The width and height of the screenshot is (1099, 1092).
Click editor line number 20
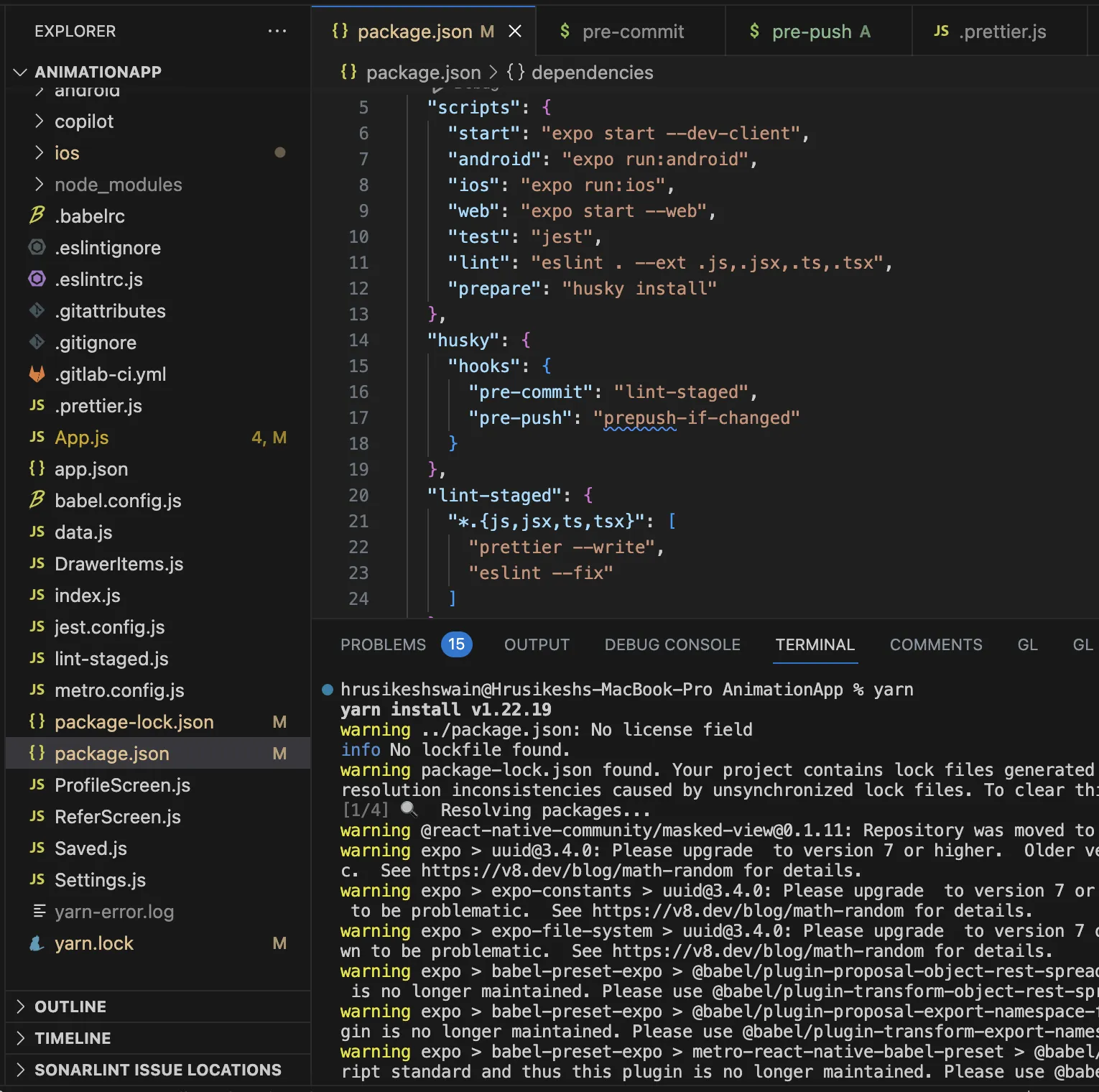pos(358,495)
